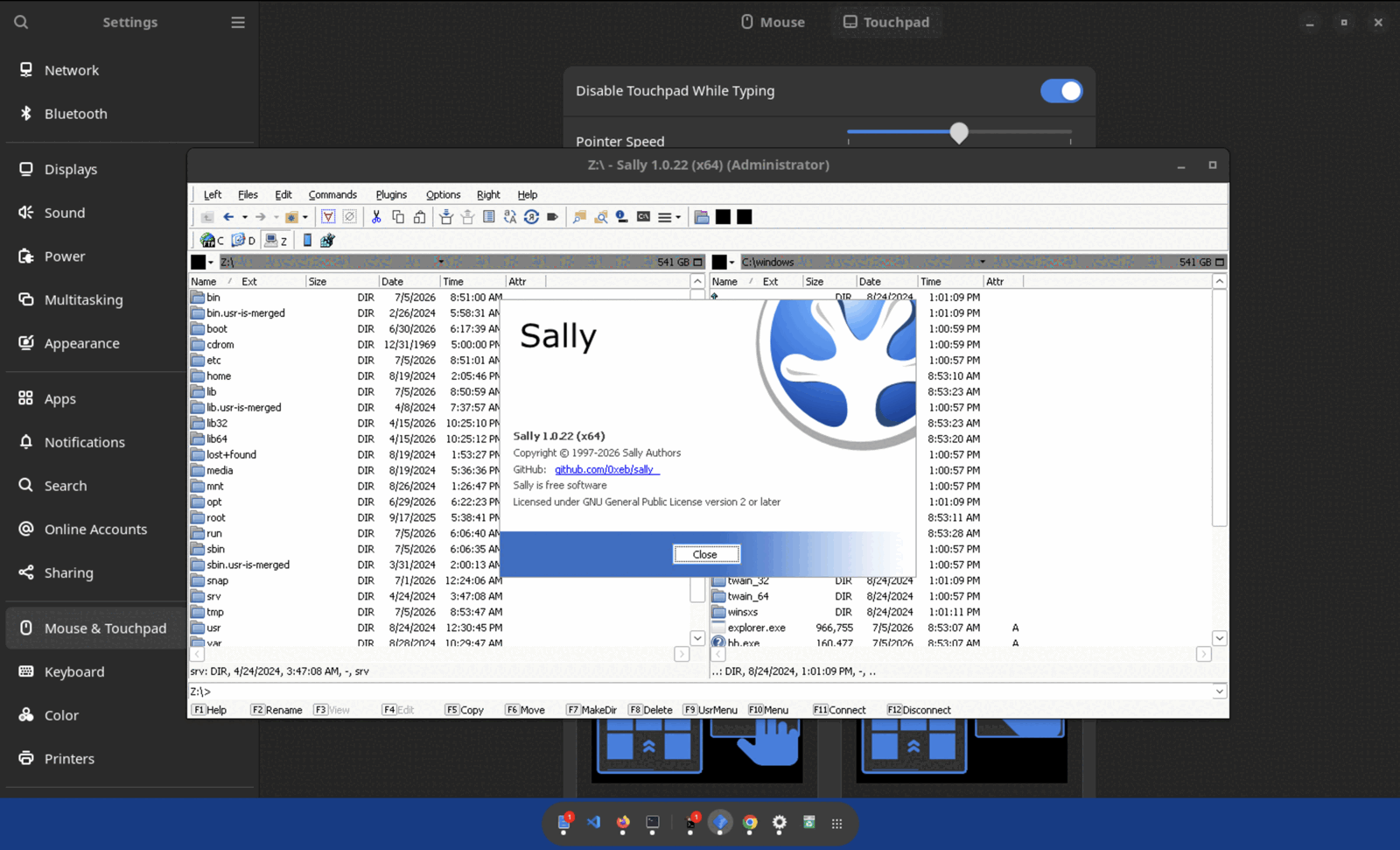
Task: Click the open folder icon in toolbar
Action: 702,217
